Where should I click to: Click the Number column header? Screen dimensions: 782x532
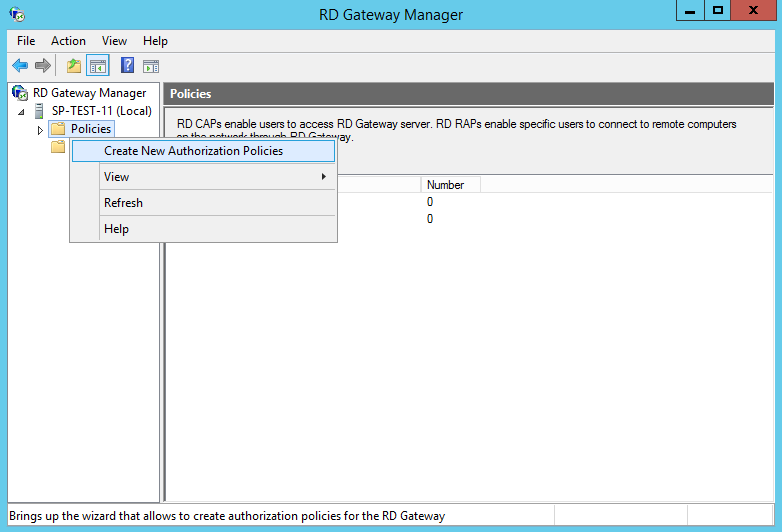click(x=446, y=185)
